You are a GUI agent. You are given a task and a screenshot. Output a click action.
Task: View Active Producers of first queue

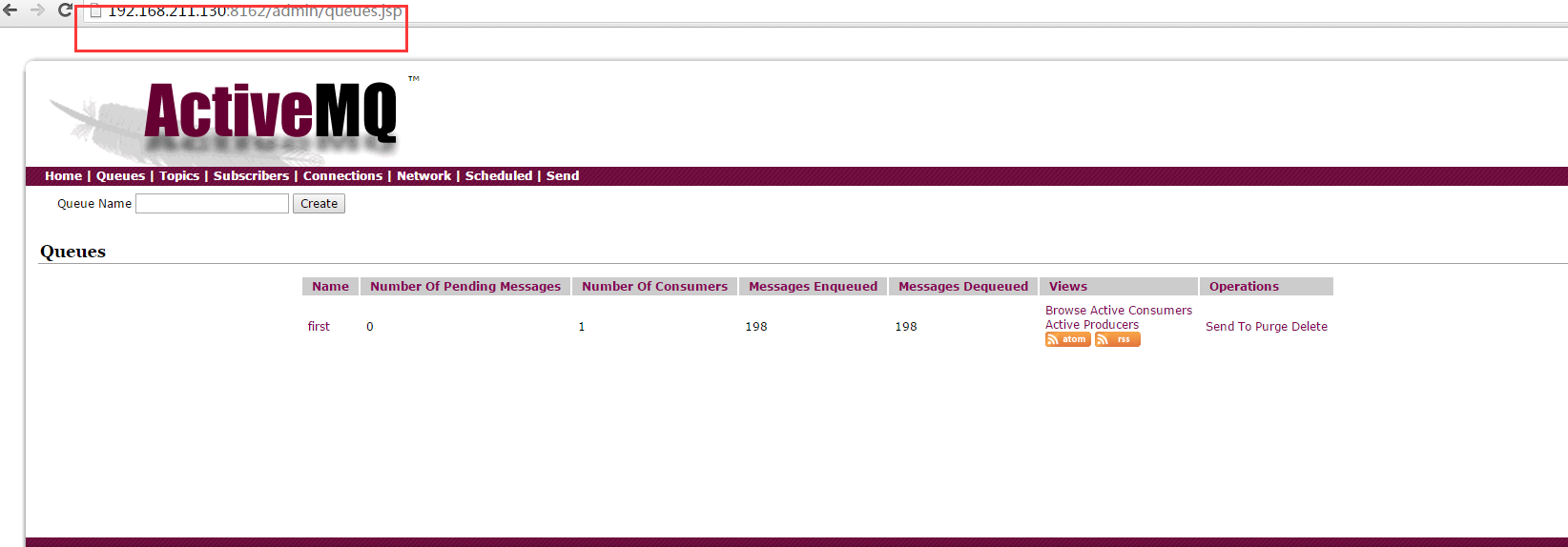pyautogui.click(x=1092, y=325)
